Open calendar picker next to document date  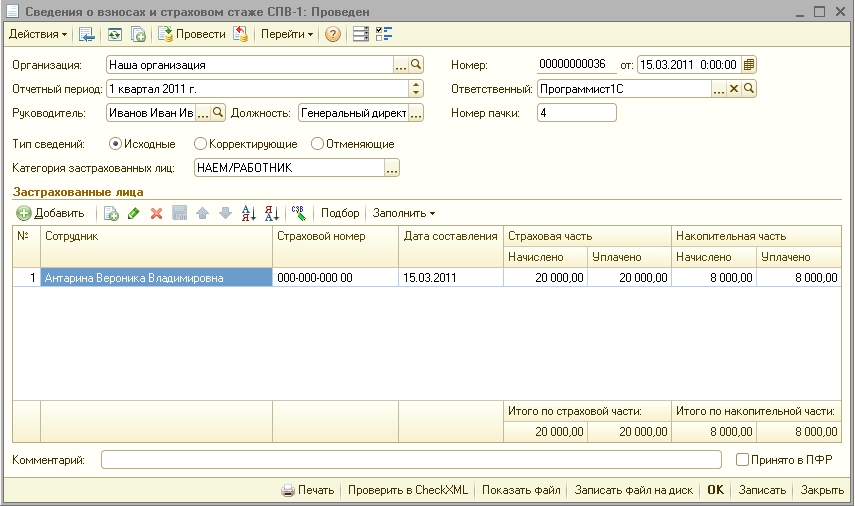[749, 65]
